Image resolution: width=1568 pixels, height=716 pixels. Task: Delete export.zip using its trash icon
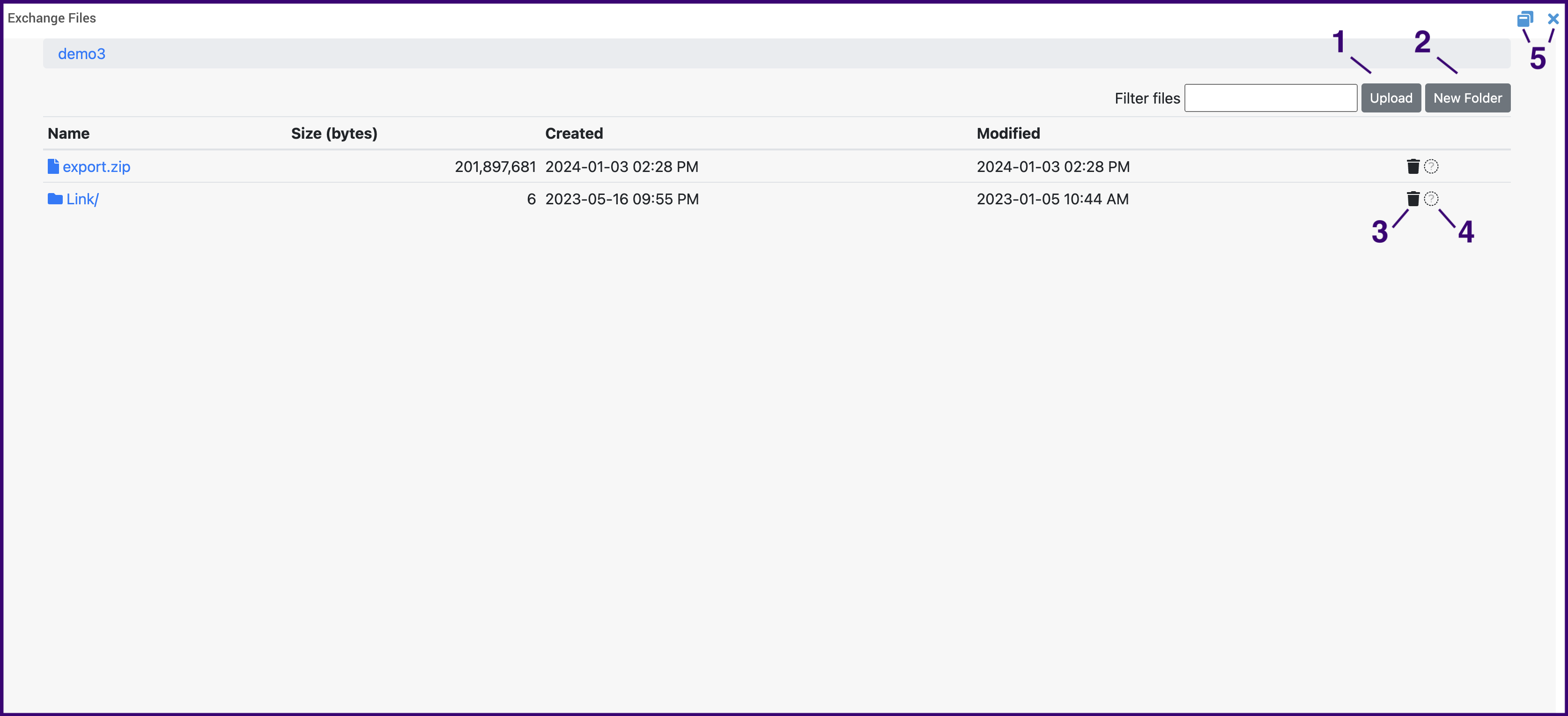[1413, 166]
